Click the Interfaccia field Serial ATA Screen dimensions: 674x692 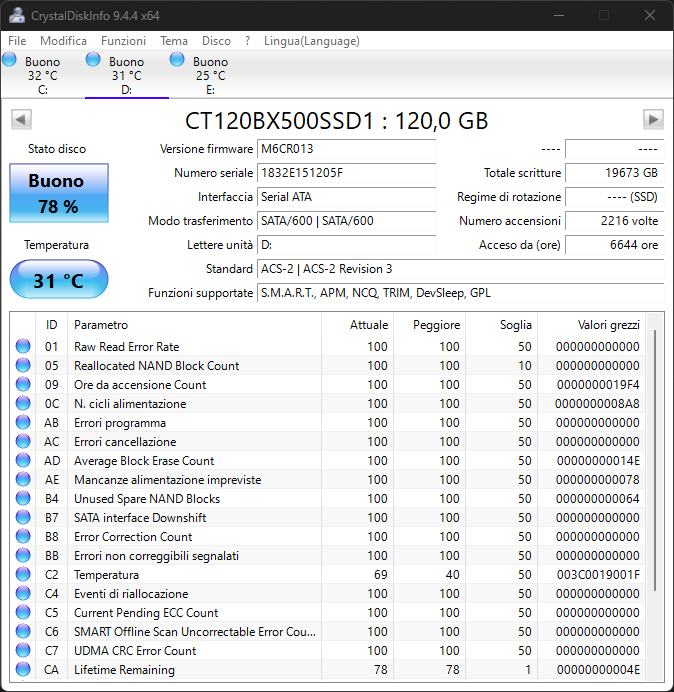346,196
